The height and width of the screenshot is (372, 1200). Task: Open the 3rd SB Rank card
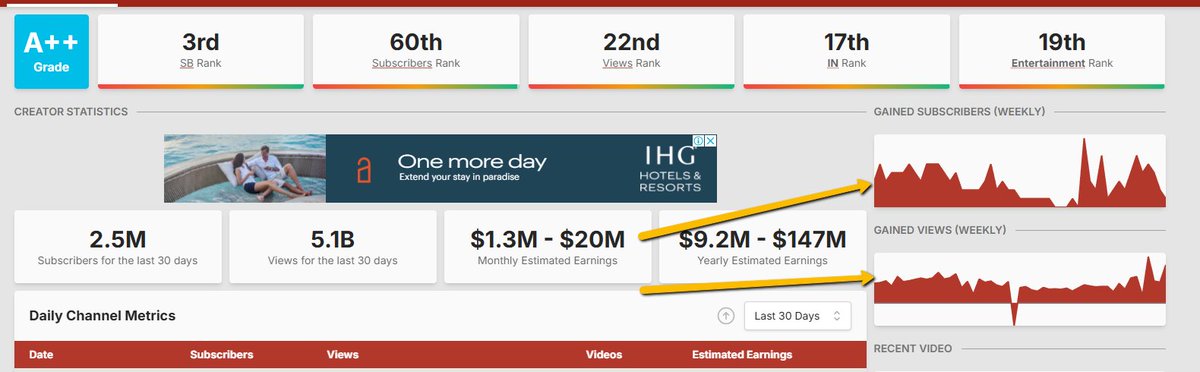pyautogui.click(x=201, y=51)
